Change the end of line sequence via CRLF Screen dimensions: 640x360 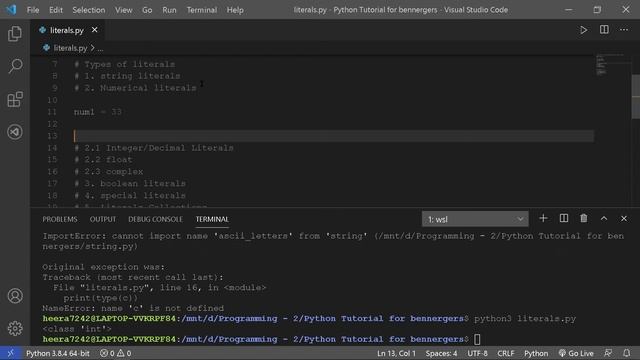(506, 353)
